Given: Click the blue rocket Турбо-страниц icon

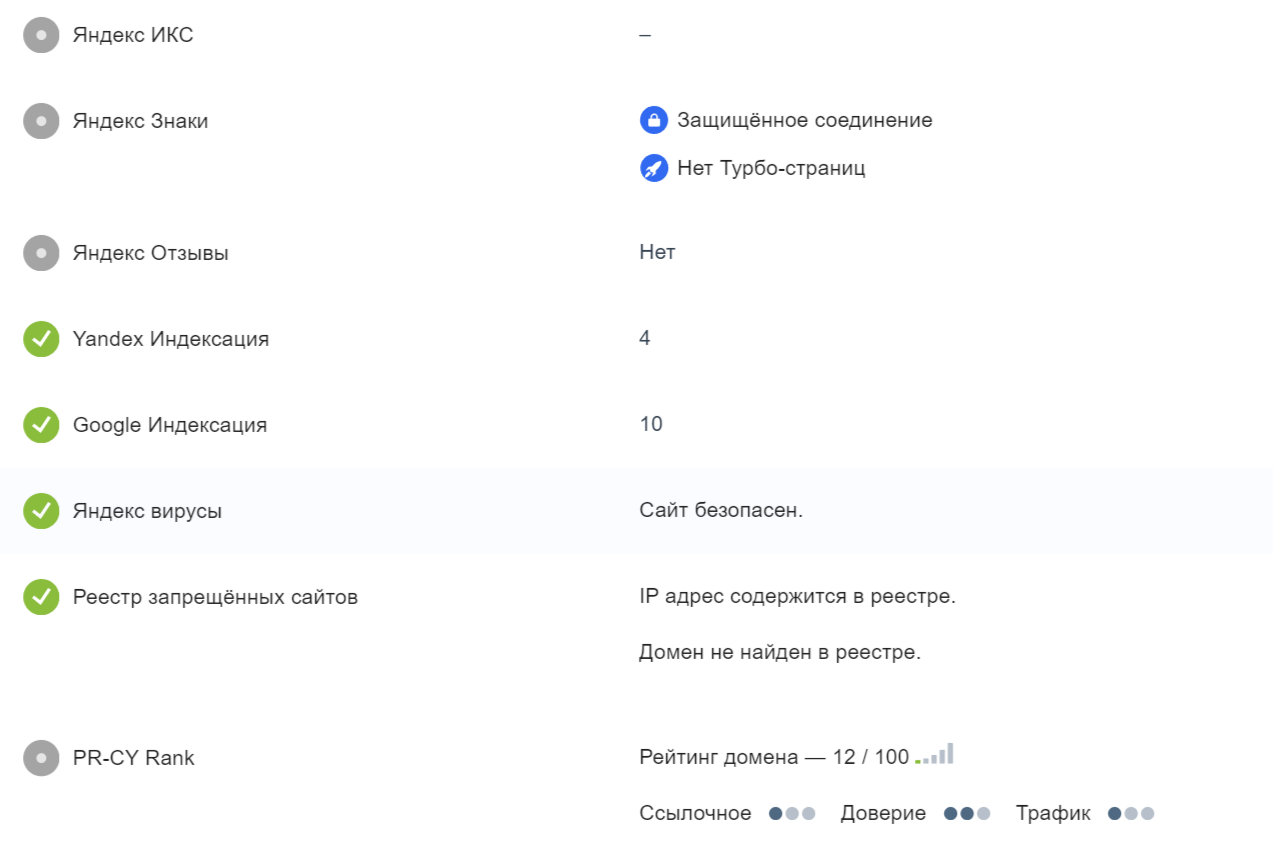Looking at the screenshot, I should [x=653, y=168].
